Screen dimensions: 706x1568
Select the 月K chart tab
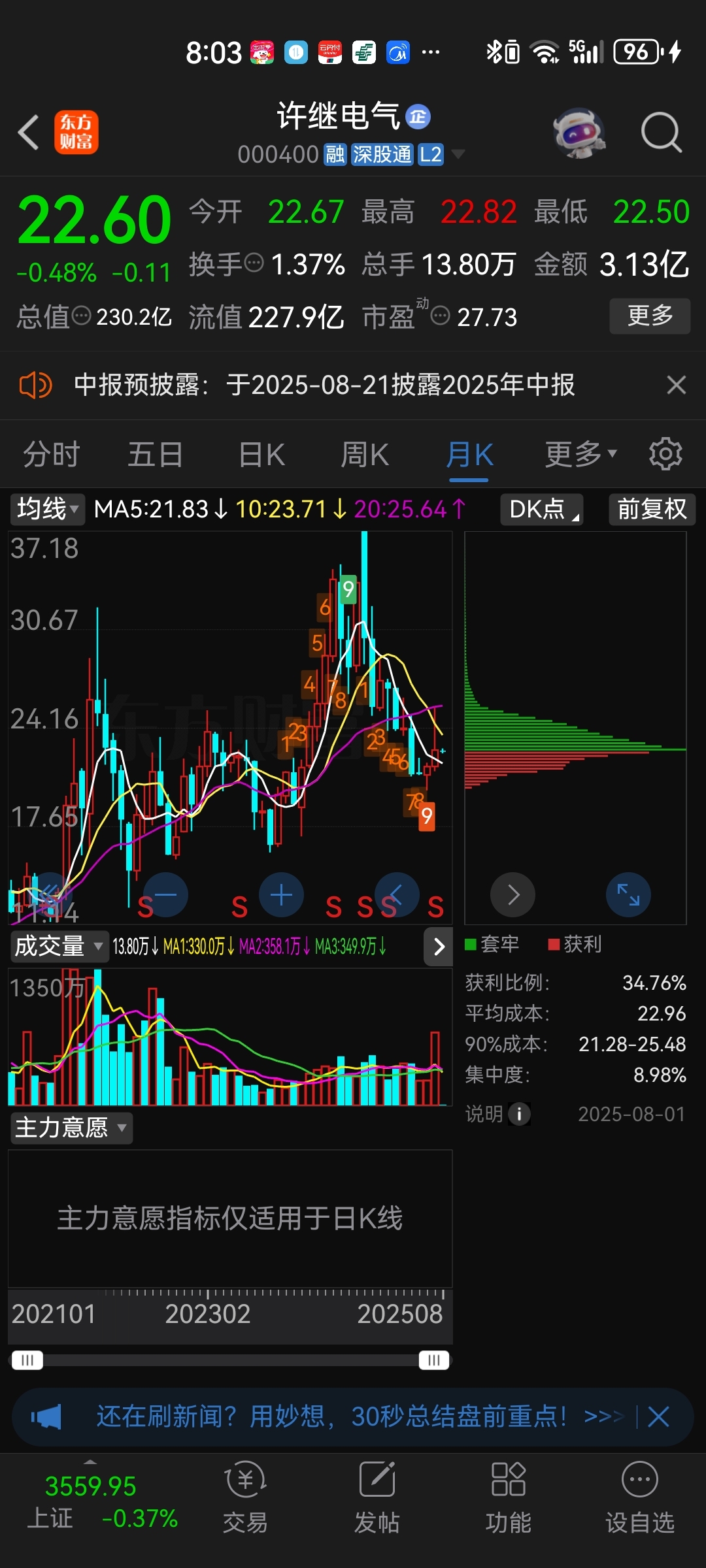coord(469,454)
